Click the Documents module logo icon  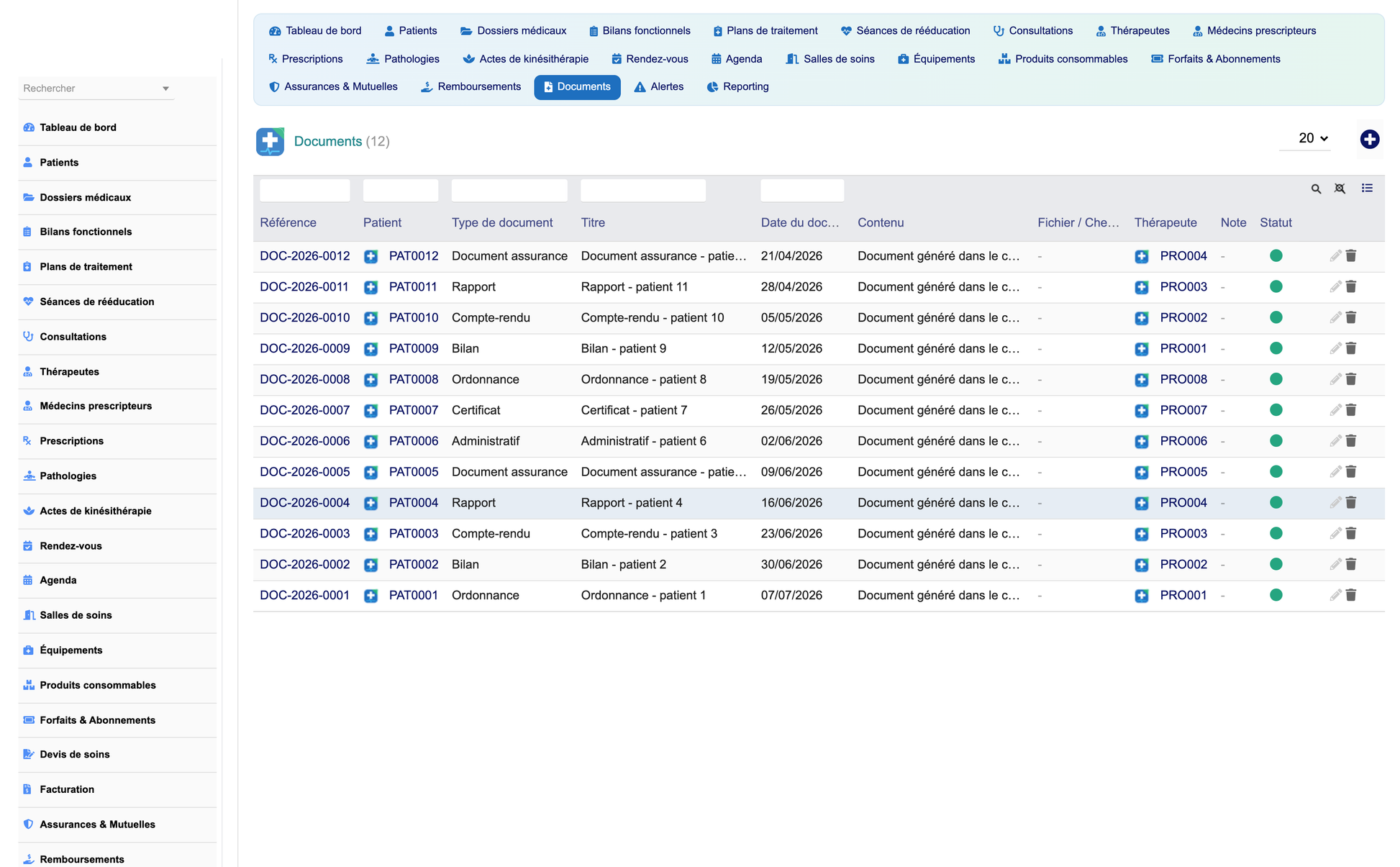pos(270,141)
